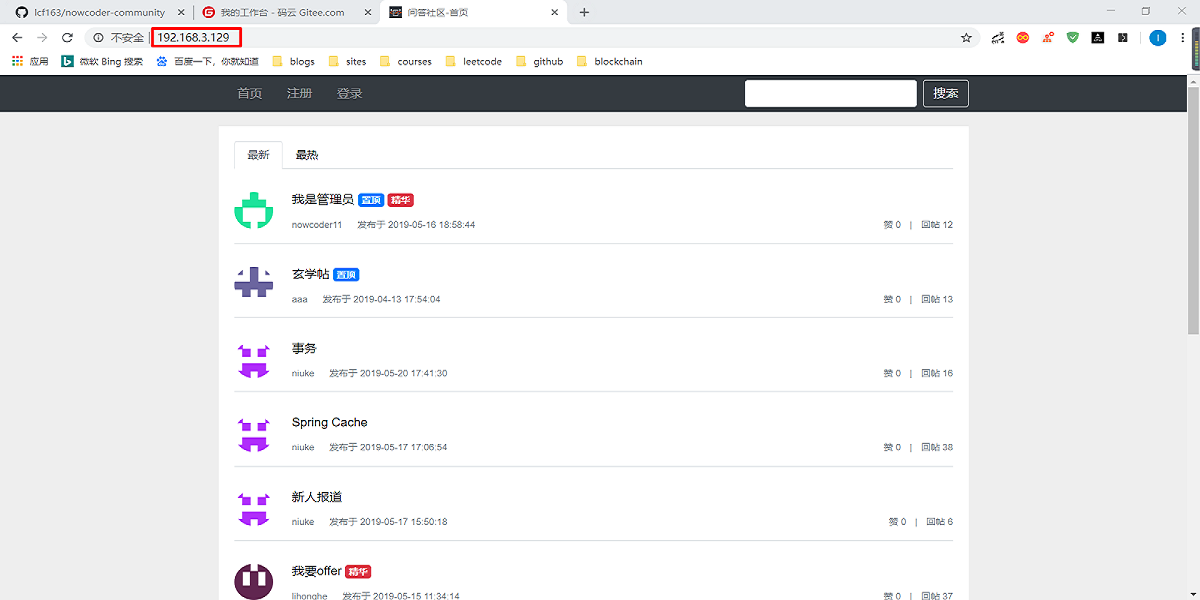1200x600 pixels.
Task: Reload the current page
Action: (67, 37)
